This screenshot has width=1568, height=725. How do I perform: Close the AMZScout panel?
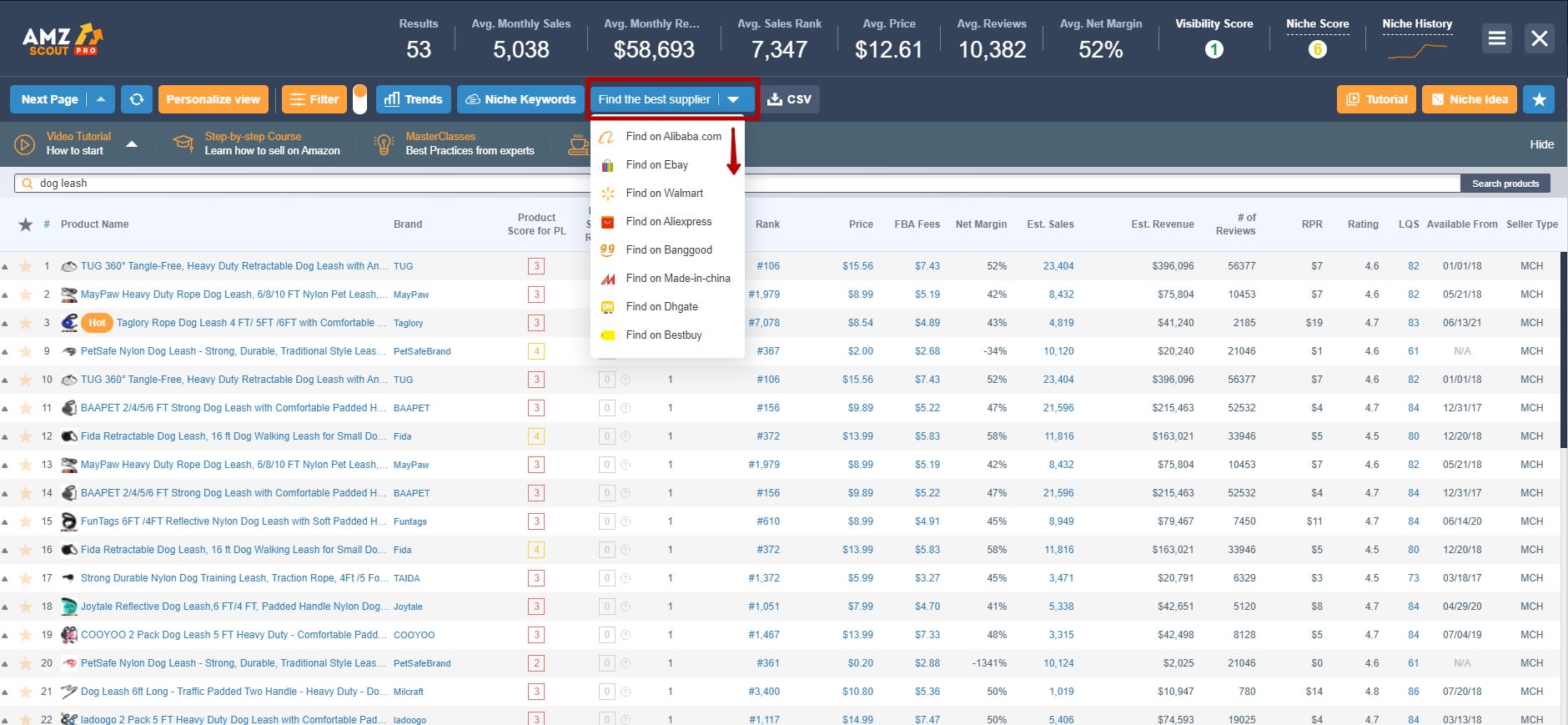(1539, 38)
